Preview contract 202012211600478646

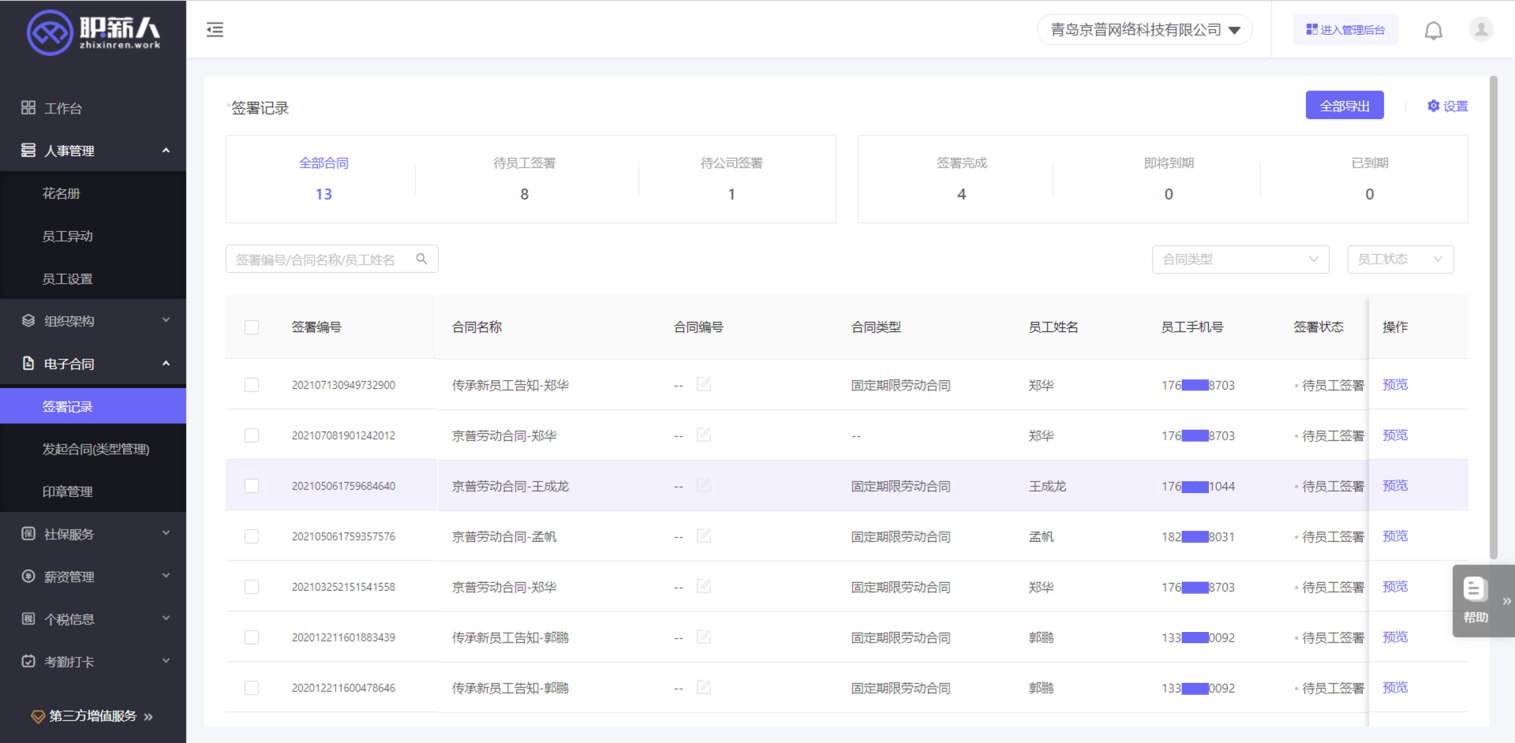1395,687
